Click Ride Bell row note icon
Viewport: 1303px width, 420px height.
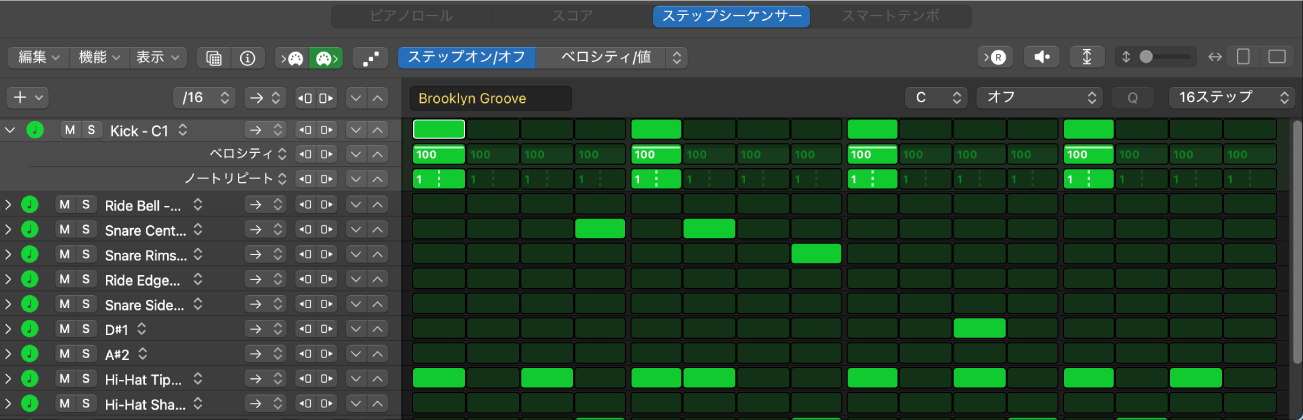(x=29, y=204)
